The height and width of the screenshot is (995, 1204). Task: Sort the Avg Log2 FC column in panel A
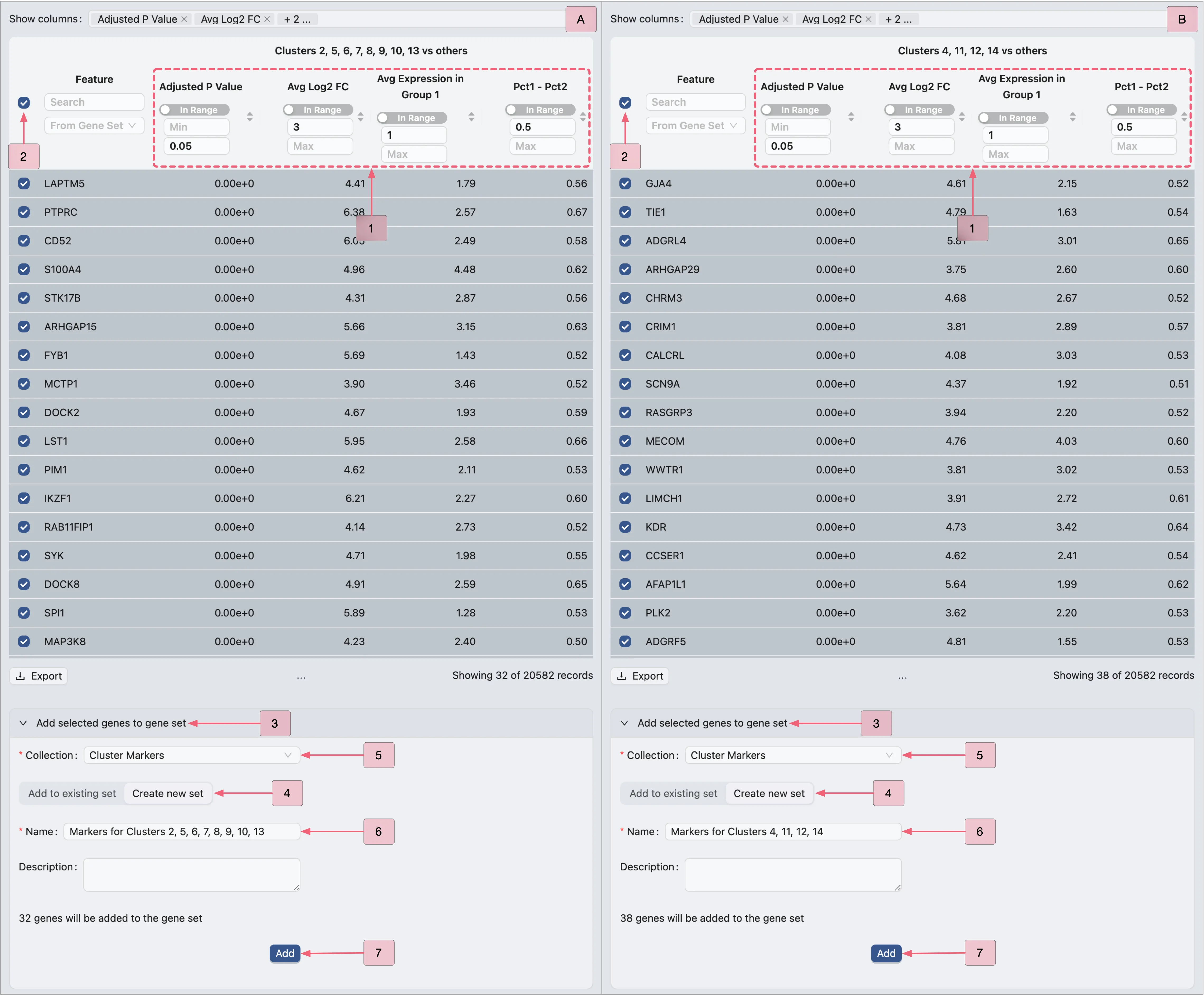click(361, 117)
